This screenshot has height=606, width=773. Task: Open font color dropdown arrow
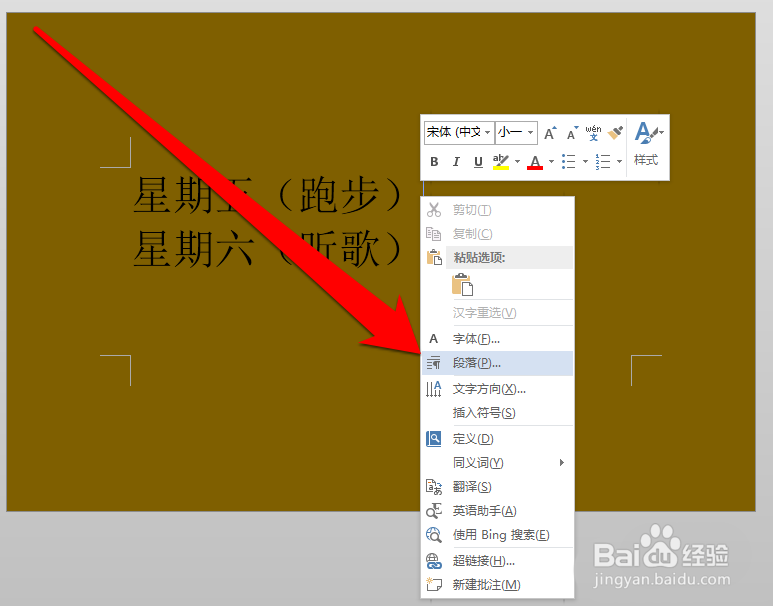pos(551,162)
